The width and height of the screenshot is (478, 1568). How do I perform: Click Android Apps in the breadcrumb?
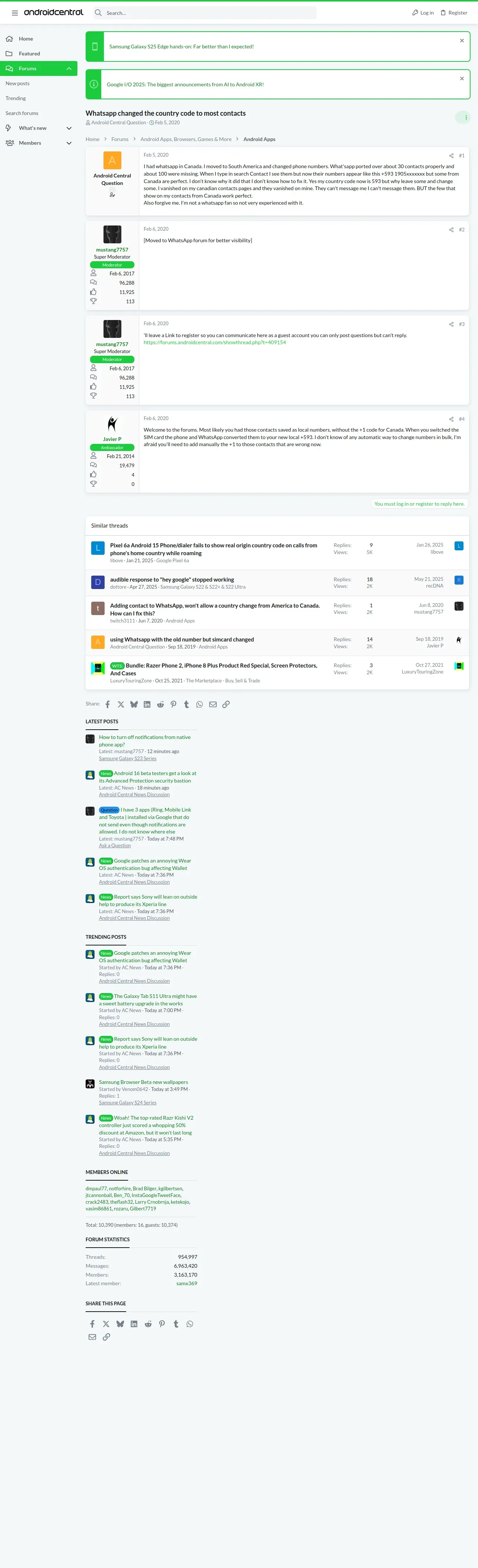(259, 140)
